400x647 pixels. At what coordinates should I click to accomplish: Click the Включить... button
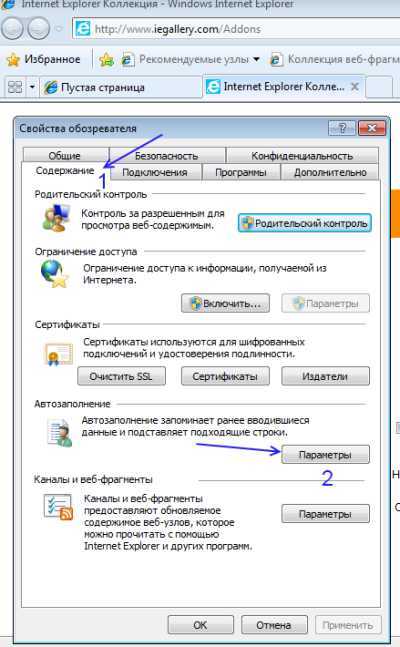coord(225,304)
